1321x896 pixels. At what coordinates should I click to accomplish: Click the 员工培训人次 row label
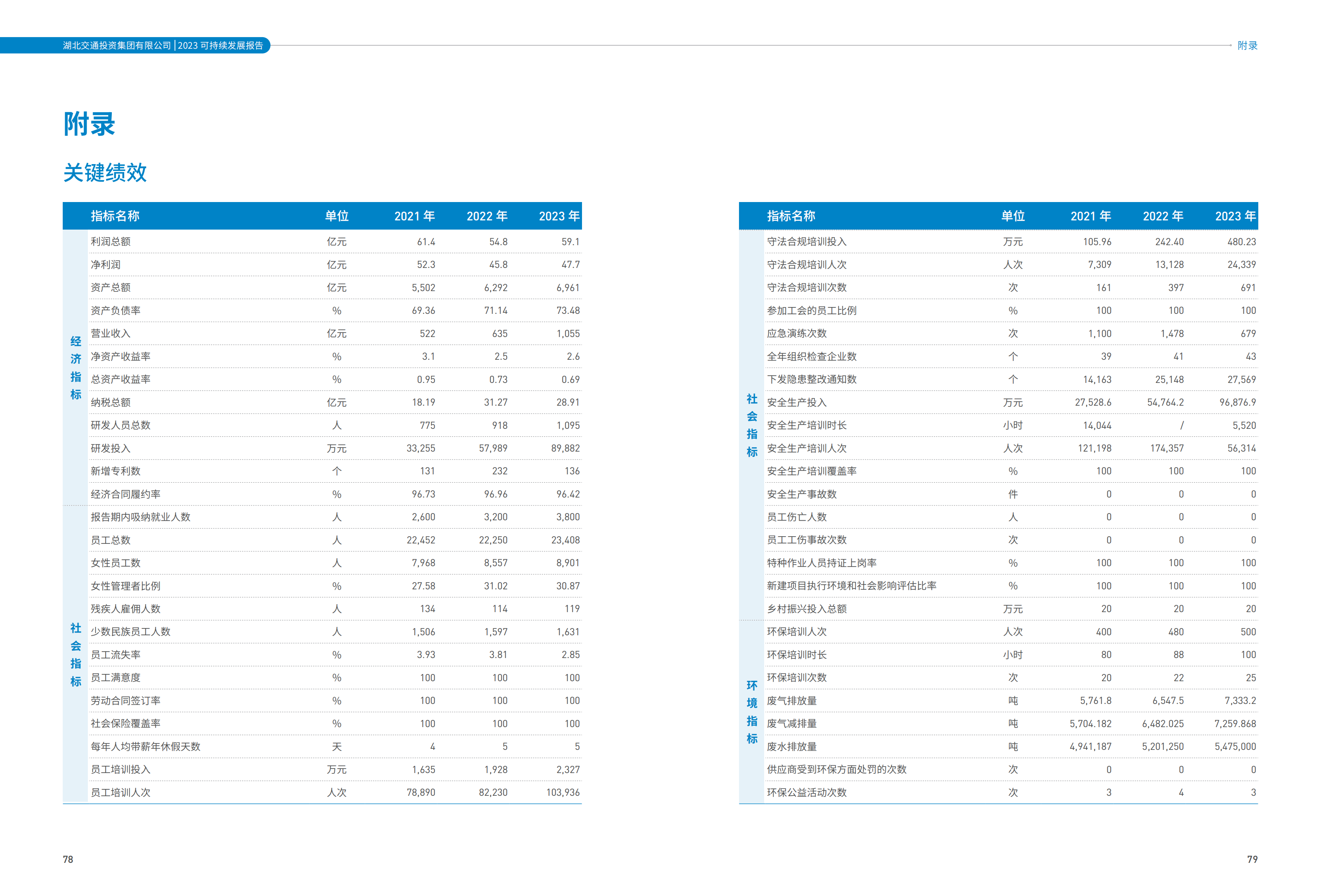[x=121, y=793]
